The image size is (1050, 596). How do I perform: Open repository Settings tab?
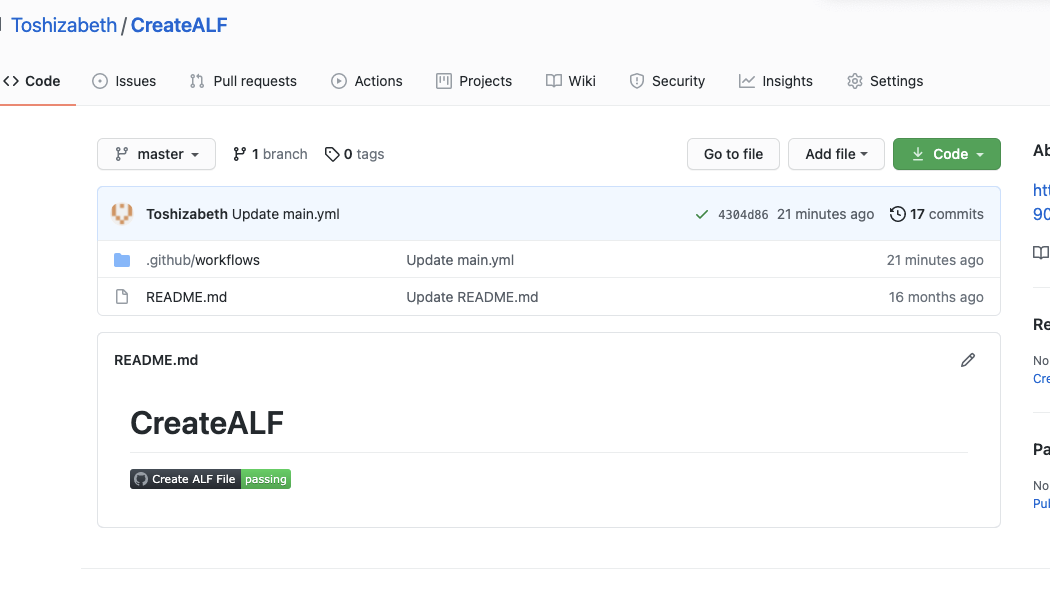pos(885,81)
